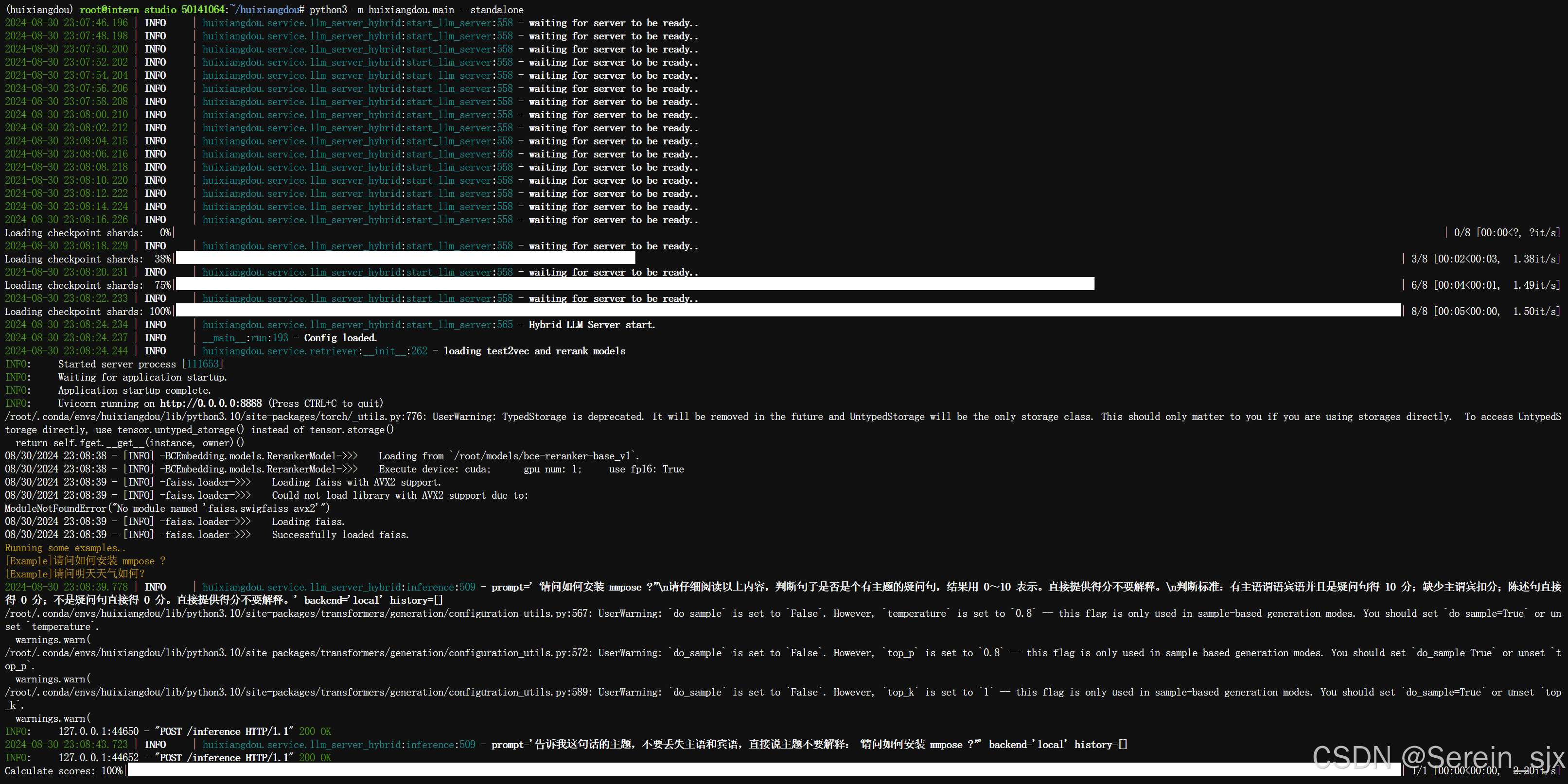Click 'loading test2vec and rerank models' message
Viewport: 1568px width, 784px height.
coord(534,351)
